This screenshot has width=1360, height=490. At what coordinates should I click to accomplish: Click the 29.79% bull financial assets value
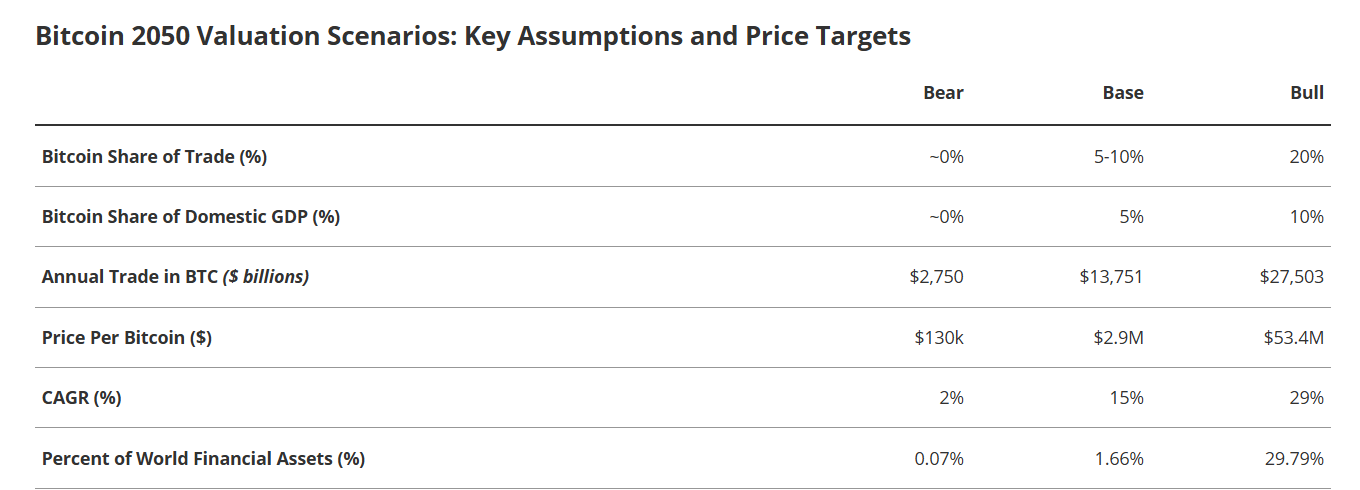point(1294,459)
